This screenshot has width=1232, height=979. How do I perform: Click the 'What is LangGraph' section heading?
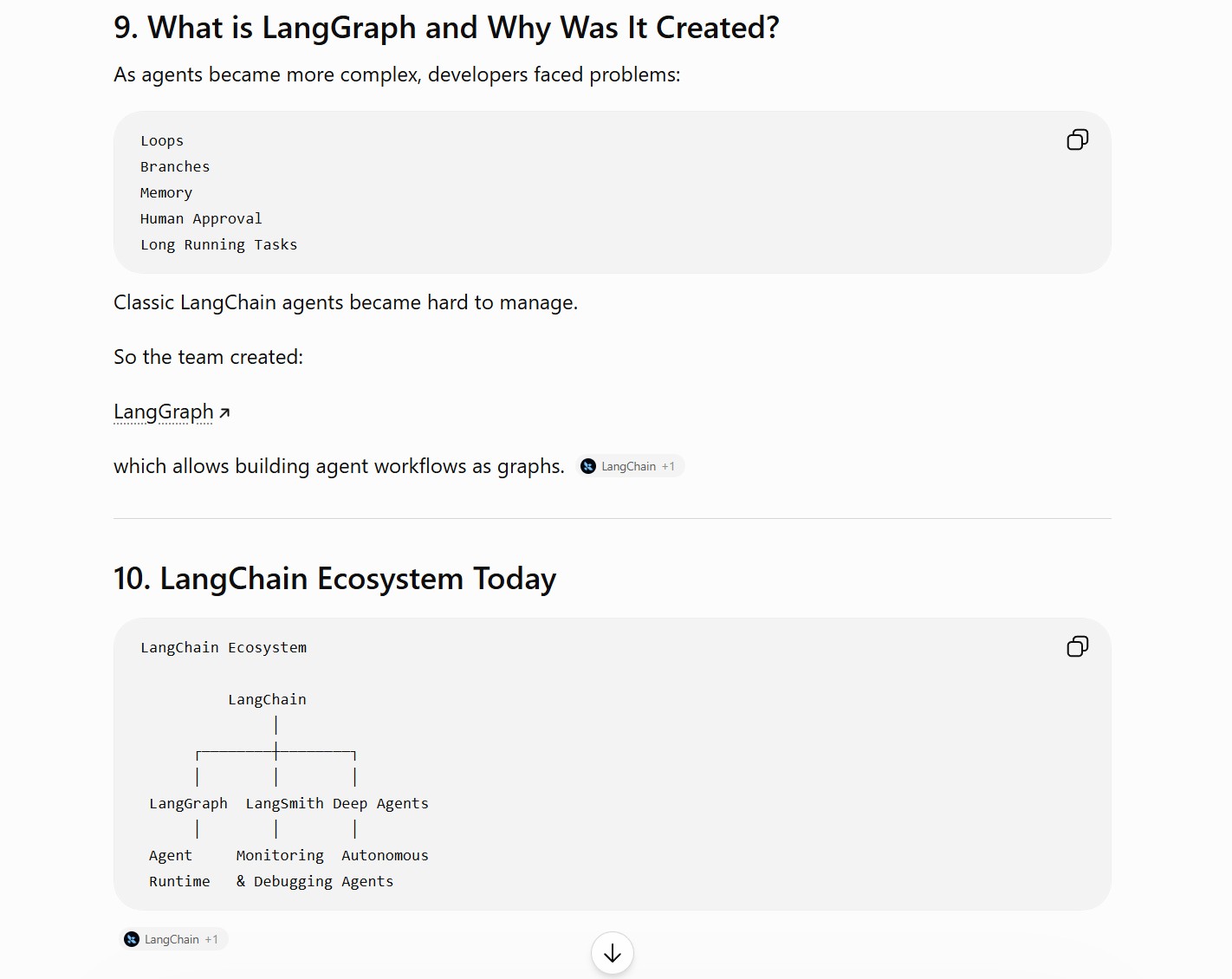pos(446,28)
